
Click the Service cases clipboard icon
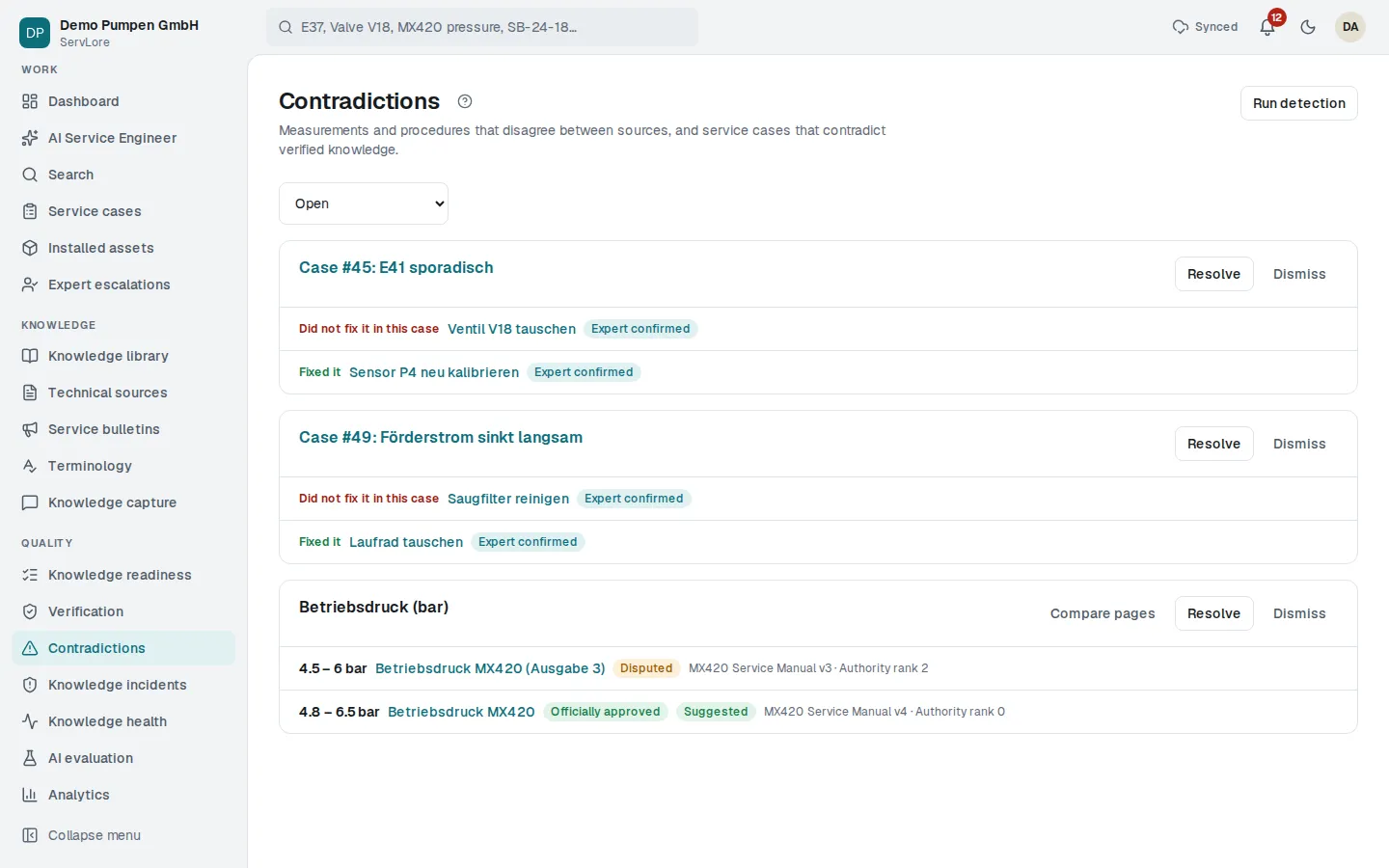30,211
